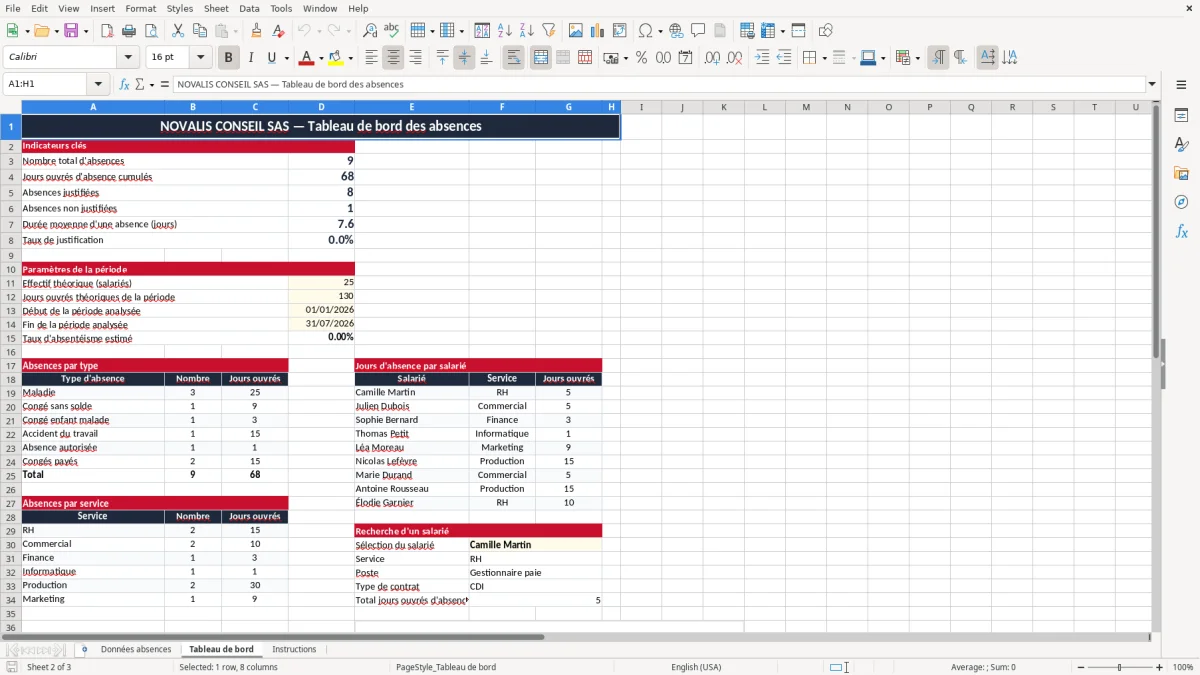Screen dimensions: 1200x675
Task: Open the Font Color dropdown arrow
Action: 321,58
